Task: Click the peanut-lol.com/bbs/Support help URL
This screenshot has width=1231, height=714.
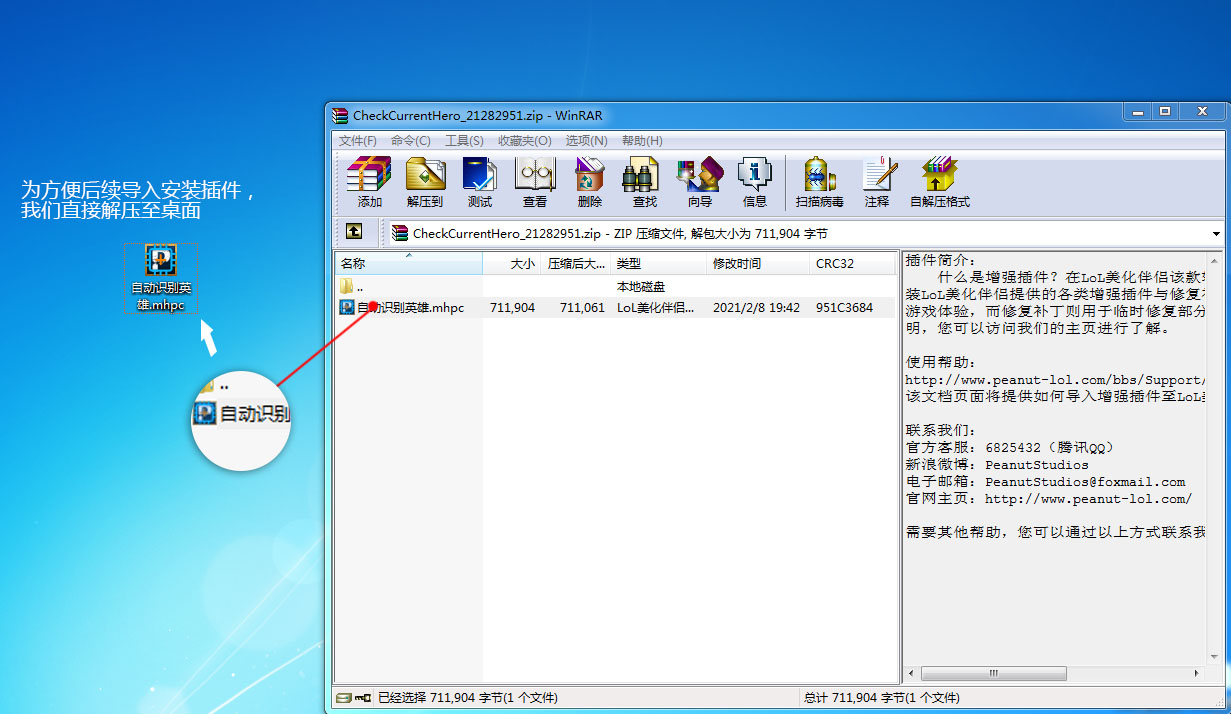Action: point(1056,380)
